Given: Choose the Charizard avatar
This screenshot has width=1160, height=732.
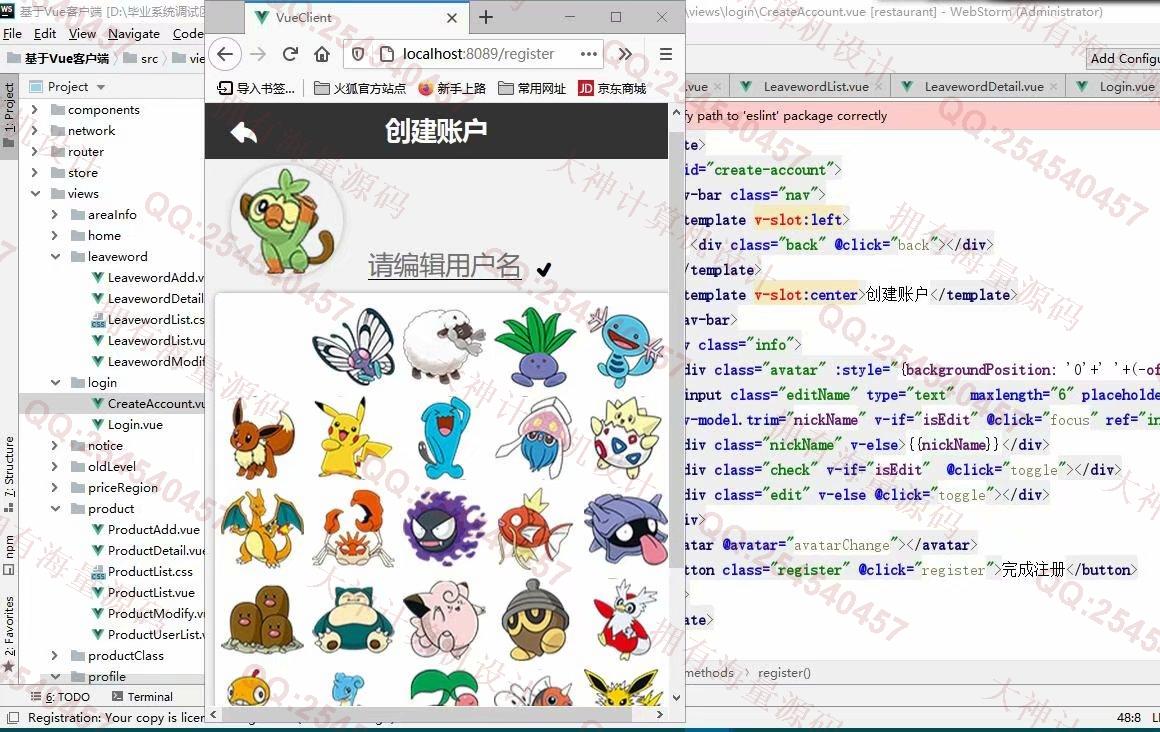Looking at the screenshot, I should pos(261,529).
